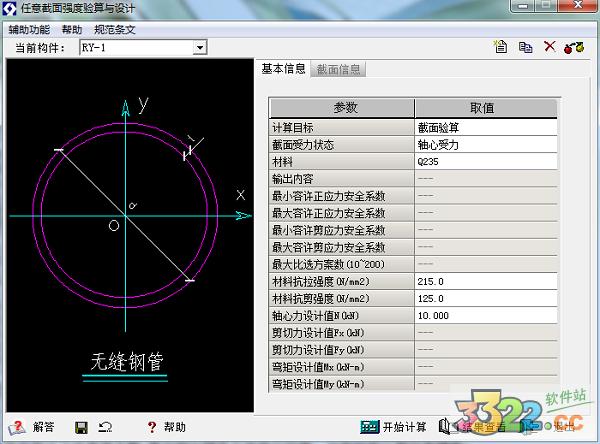Select the 最大容许剪应力安全系数 row
Viewport: 600px width, 444px height.
(342, 247)
